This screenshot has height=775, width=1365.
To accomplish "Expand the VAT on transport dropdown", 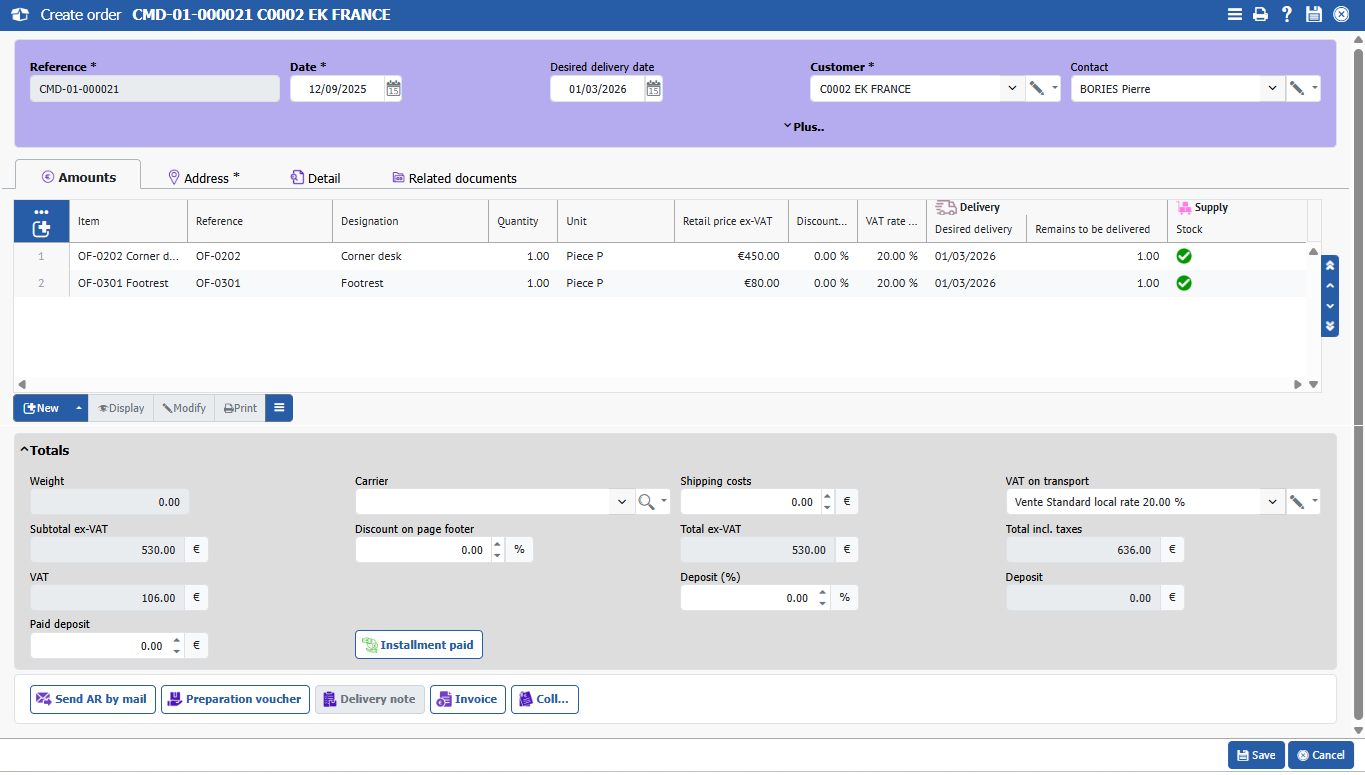I will (1272, 502).
